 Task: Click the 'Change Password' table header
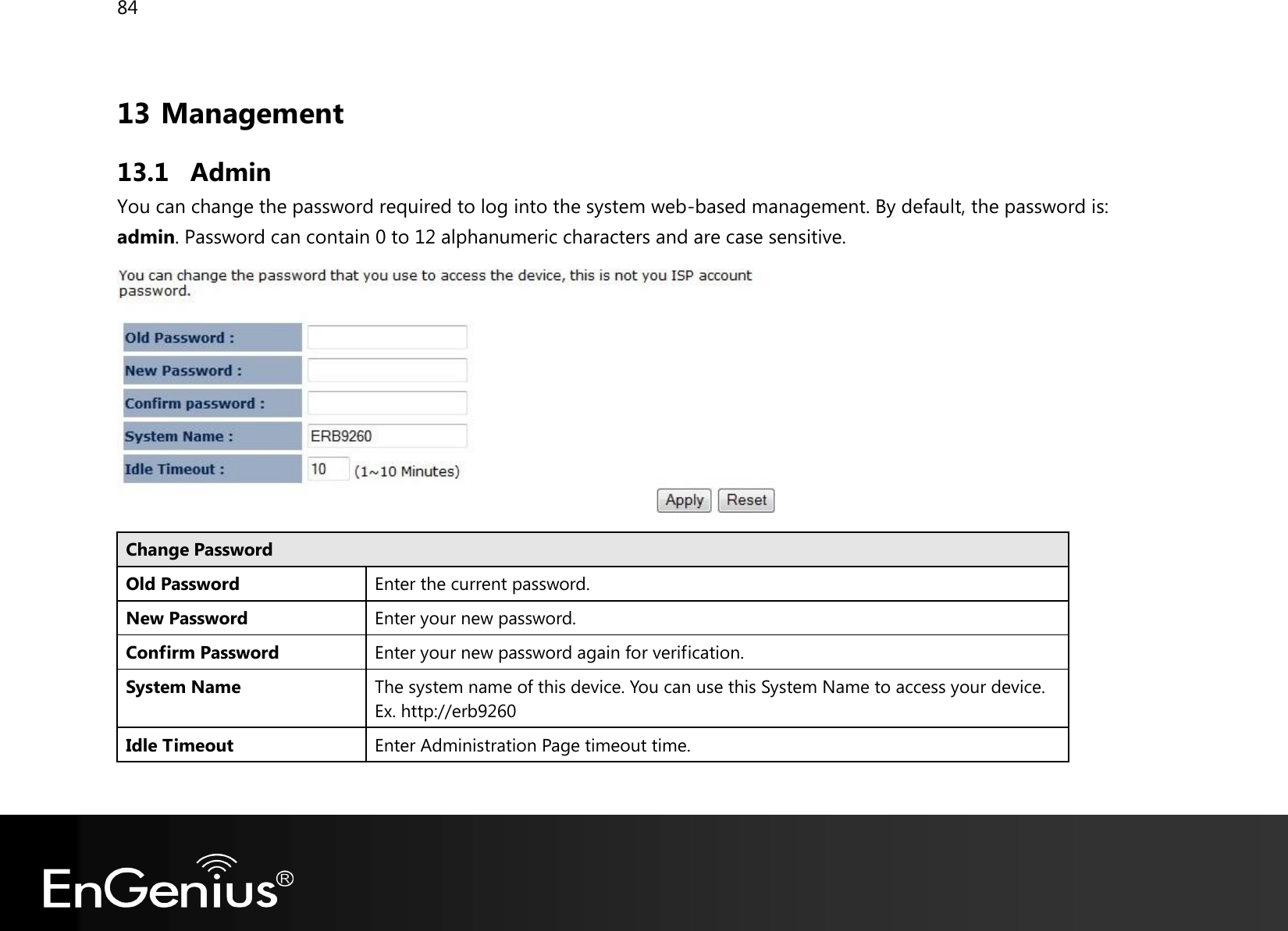[x=592, y=549]
